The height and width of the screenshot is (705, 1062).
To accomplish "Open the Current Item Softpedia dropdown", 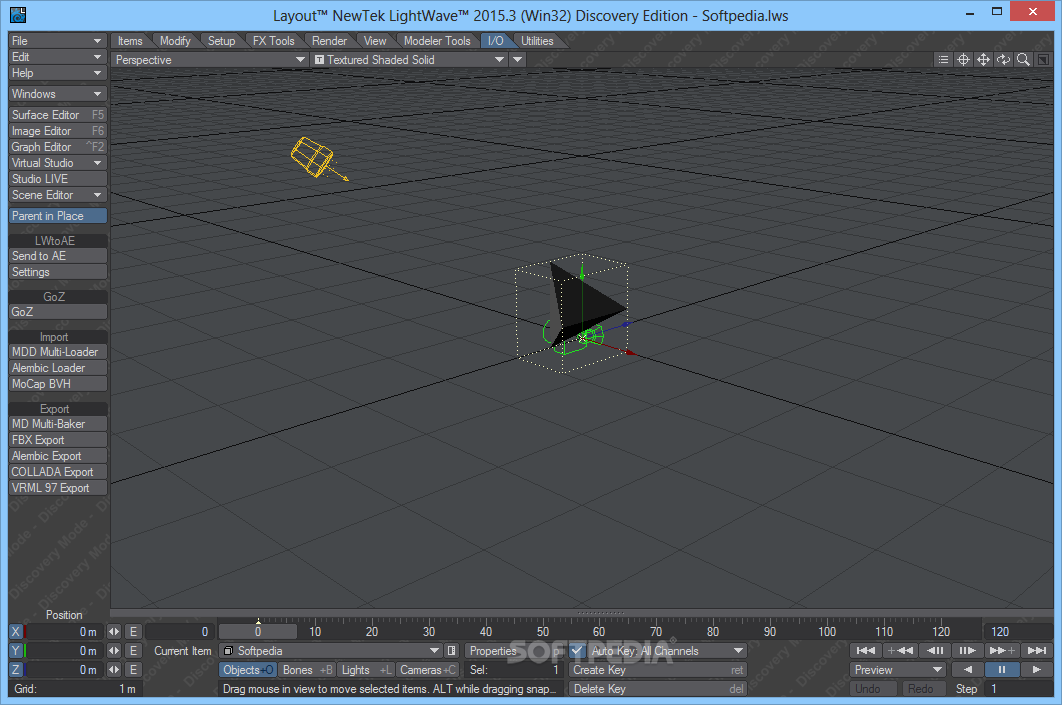I will (x=331, y=650).
